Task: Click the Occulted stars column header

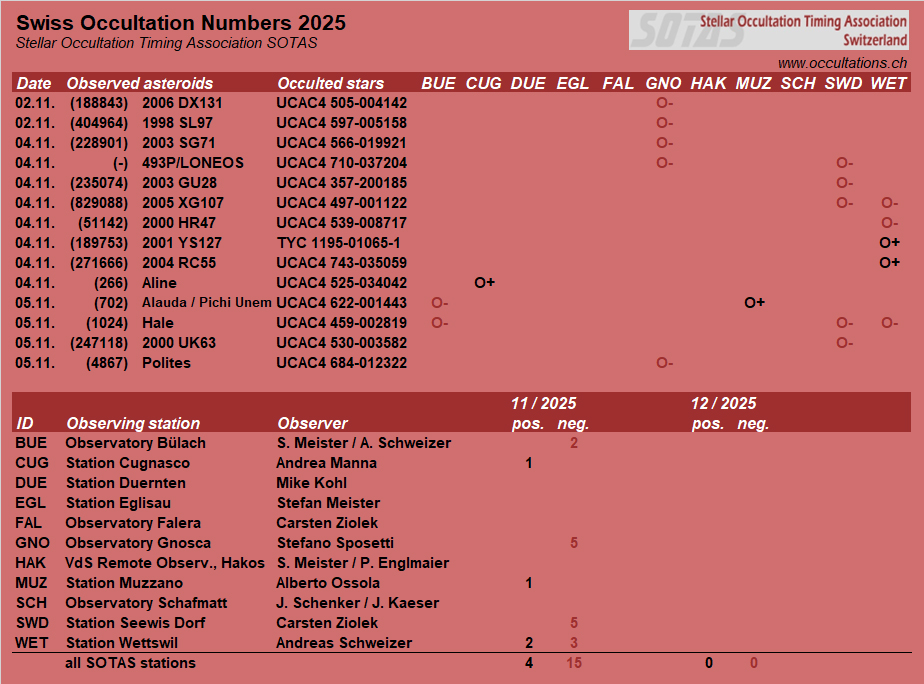Action: (x=330, y=84)
